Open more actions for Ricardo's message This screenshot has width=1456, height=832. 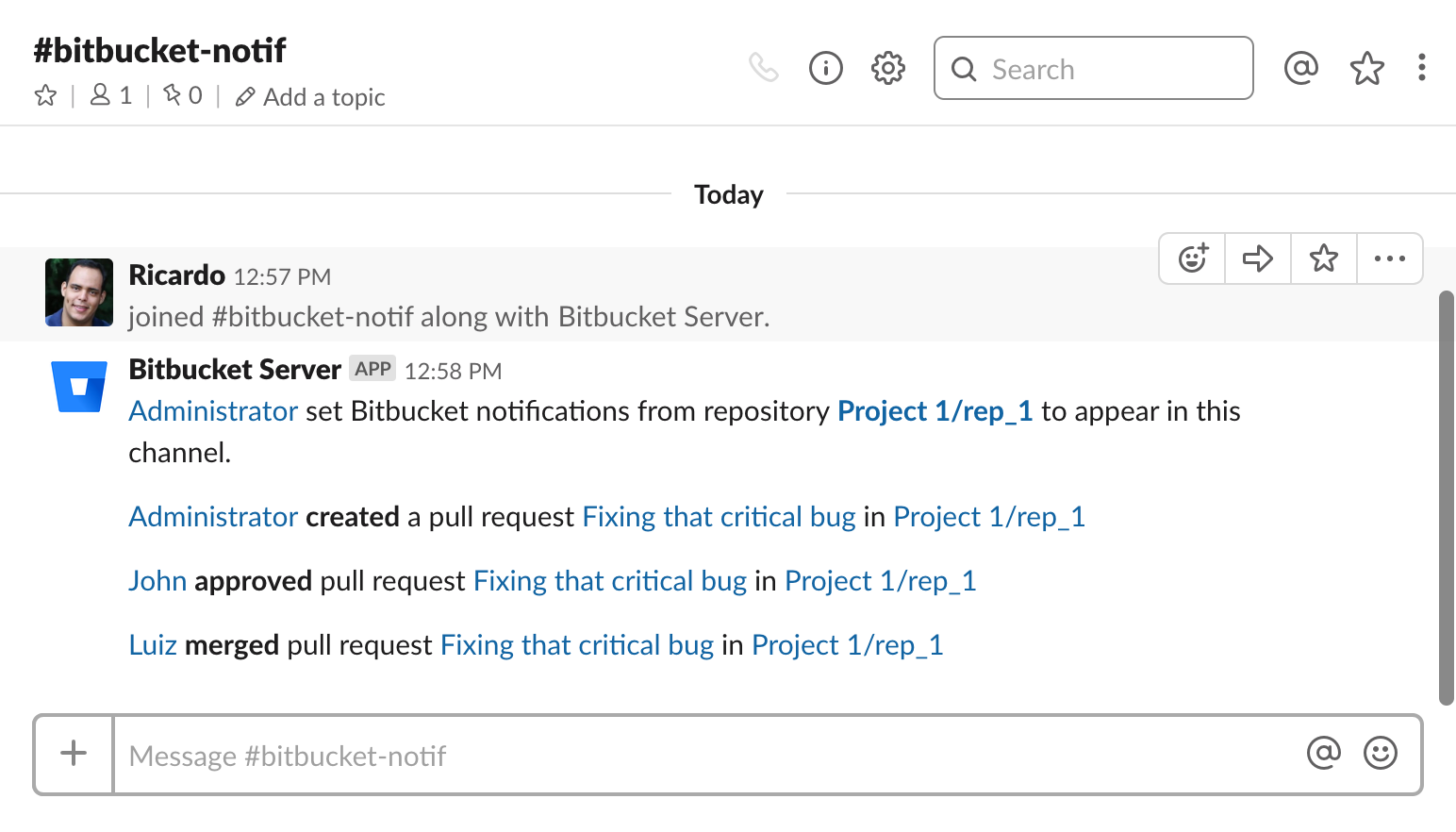pos(1389,258)
